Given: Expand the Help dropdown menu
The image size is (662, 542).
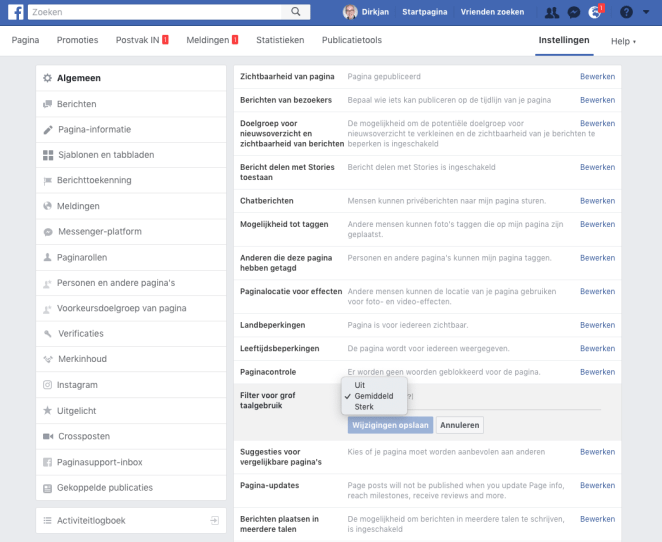Looking at the screenshot, I should 623,41.
